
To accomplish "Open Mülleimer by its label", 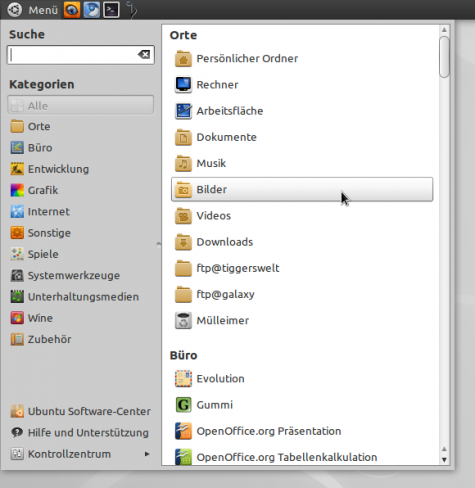I will (x=223, y=321).
